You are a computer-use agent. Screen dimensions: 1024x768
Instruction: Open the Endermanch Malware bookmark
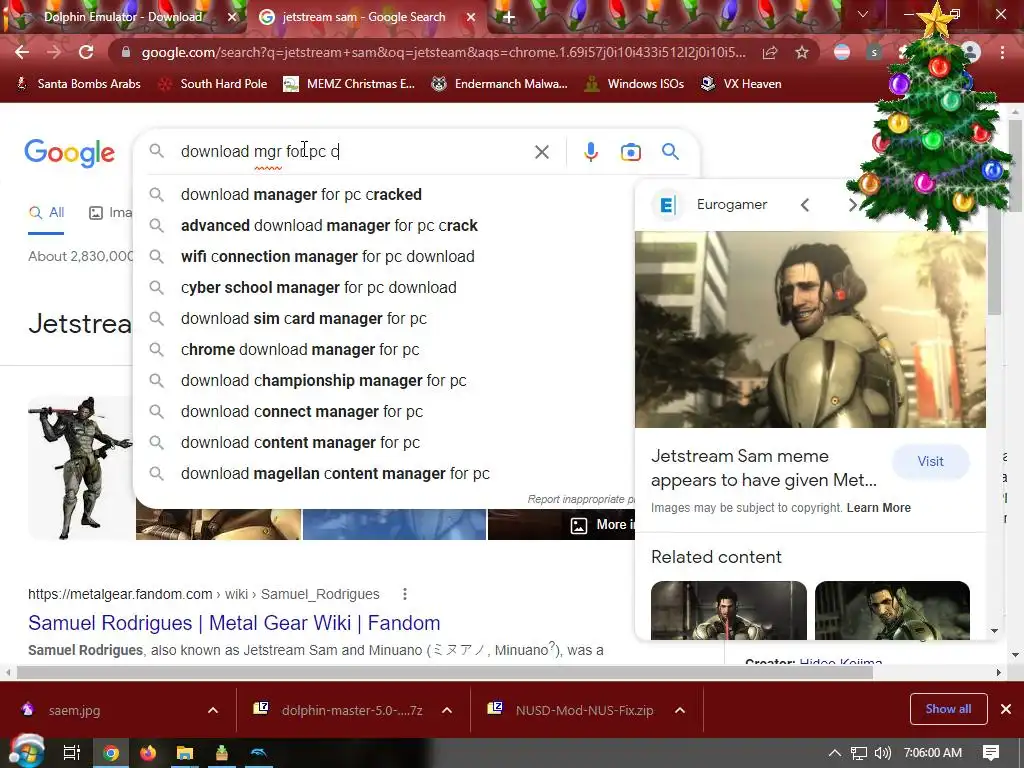pyautogui.click(x=500, y=84)
